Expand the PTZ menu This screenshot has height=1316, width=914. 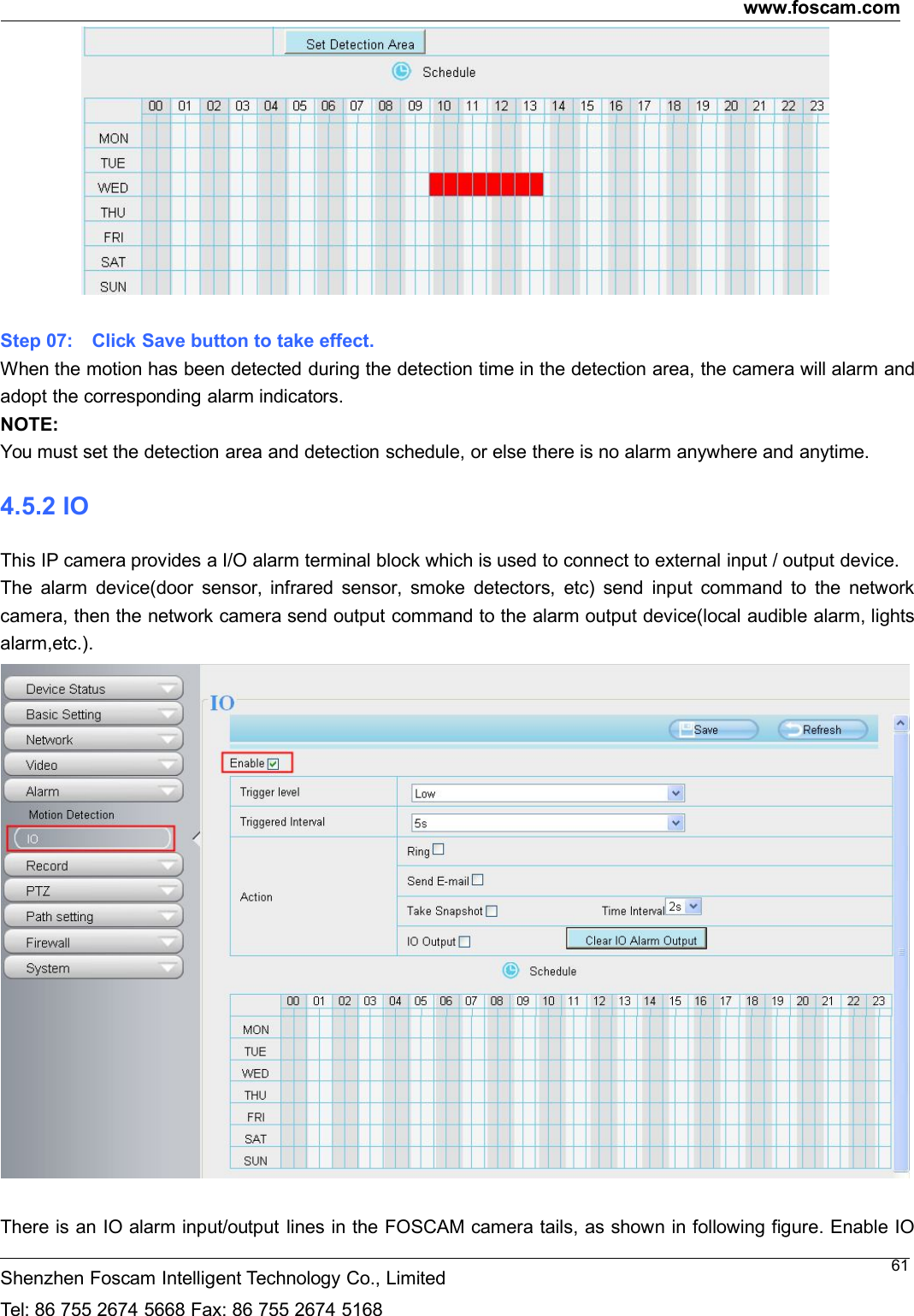[x=93, y=890]
